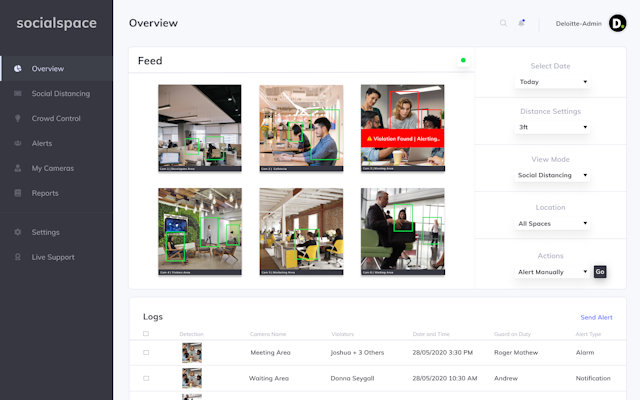The height and width of the screenshot is (400, 640).
Task: Click the Reports sidebar icon
Action: click(18, 193)
